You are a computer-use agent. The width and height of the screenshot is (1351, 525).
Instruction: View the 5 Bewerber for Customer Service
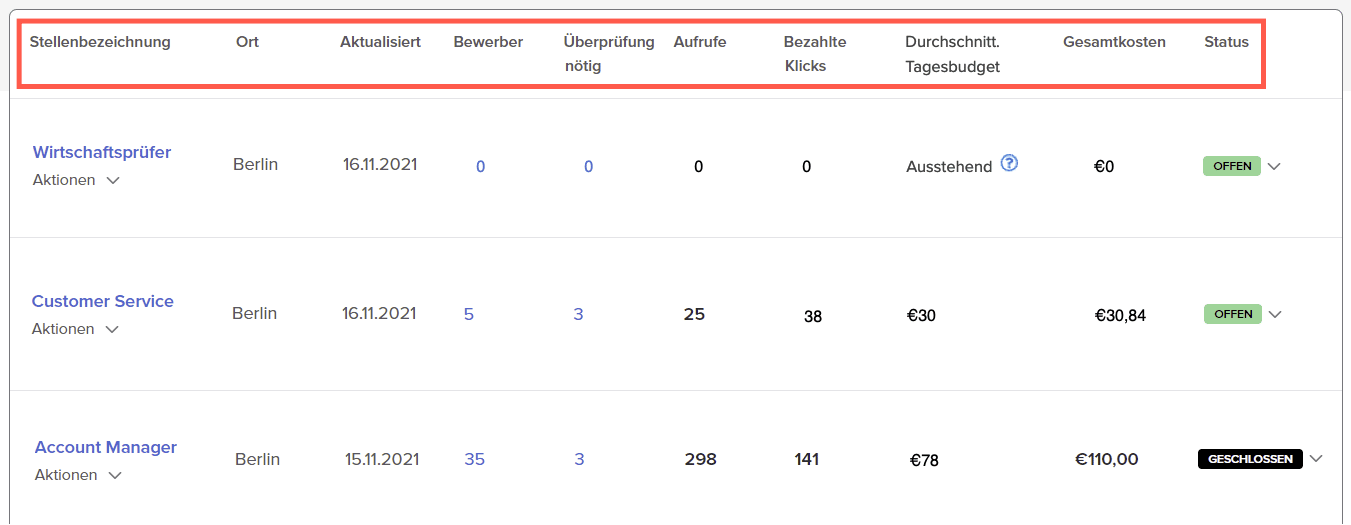coord(469,314)
